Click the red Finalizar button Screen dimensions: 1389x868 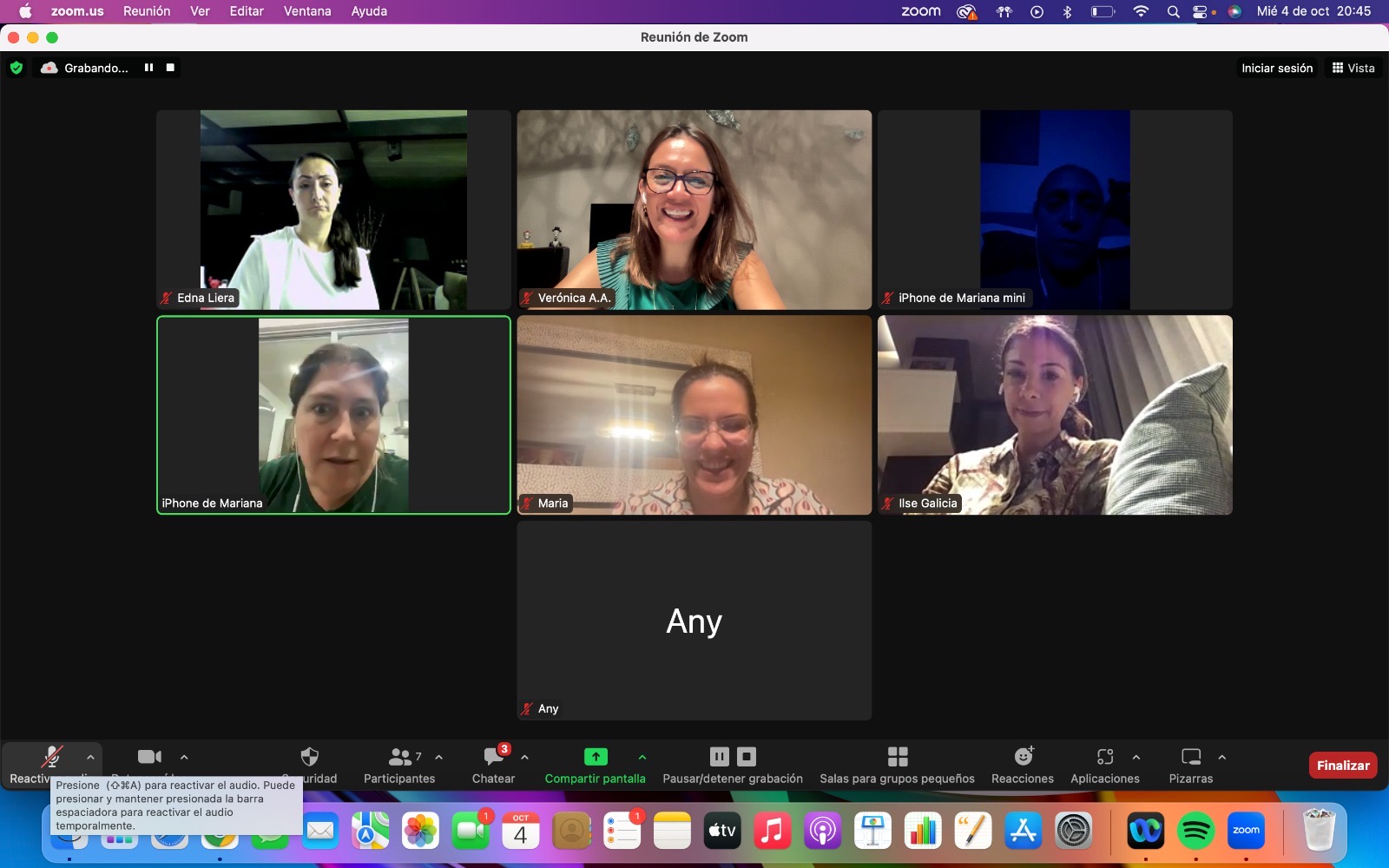click(1343, 765)
